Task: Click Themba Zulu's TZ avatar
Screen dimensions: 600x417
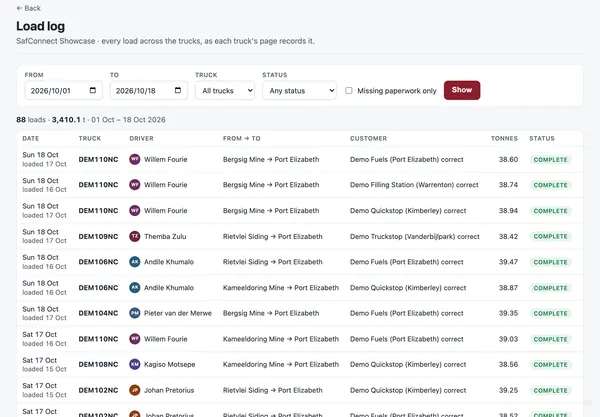Action: tap(135, 236)
